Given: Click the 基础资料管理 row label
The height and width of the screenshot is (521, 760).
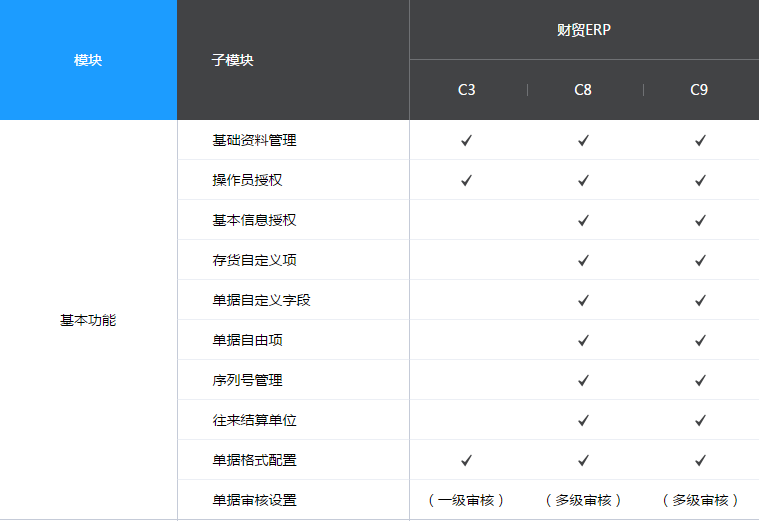Looking at the screenshot, I should click(x=254, y=140).
